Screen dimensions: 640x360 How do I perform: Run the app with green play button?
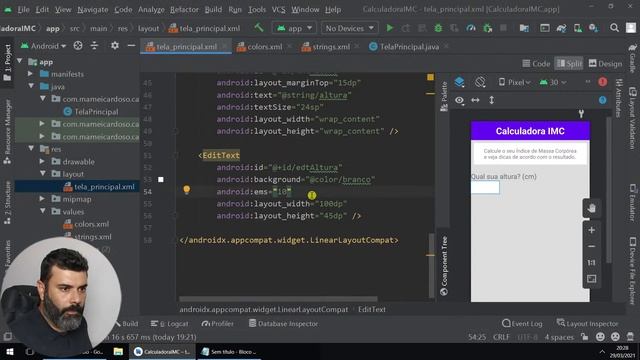[x=390, y=28]
